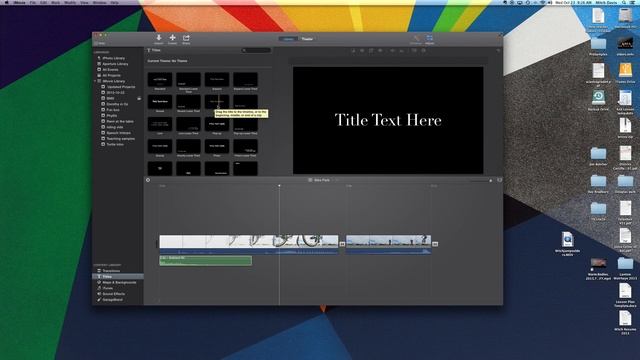Image resolution: width=640 pixels, height=360 pixels.
Task: Select the Pop-up title thumbnail
Action: (217, 124)
